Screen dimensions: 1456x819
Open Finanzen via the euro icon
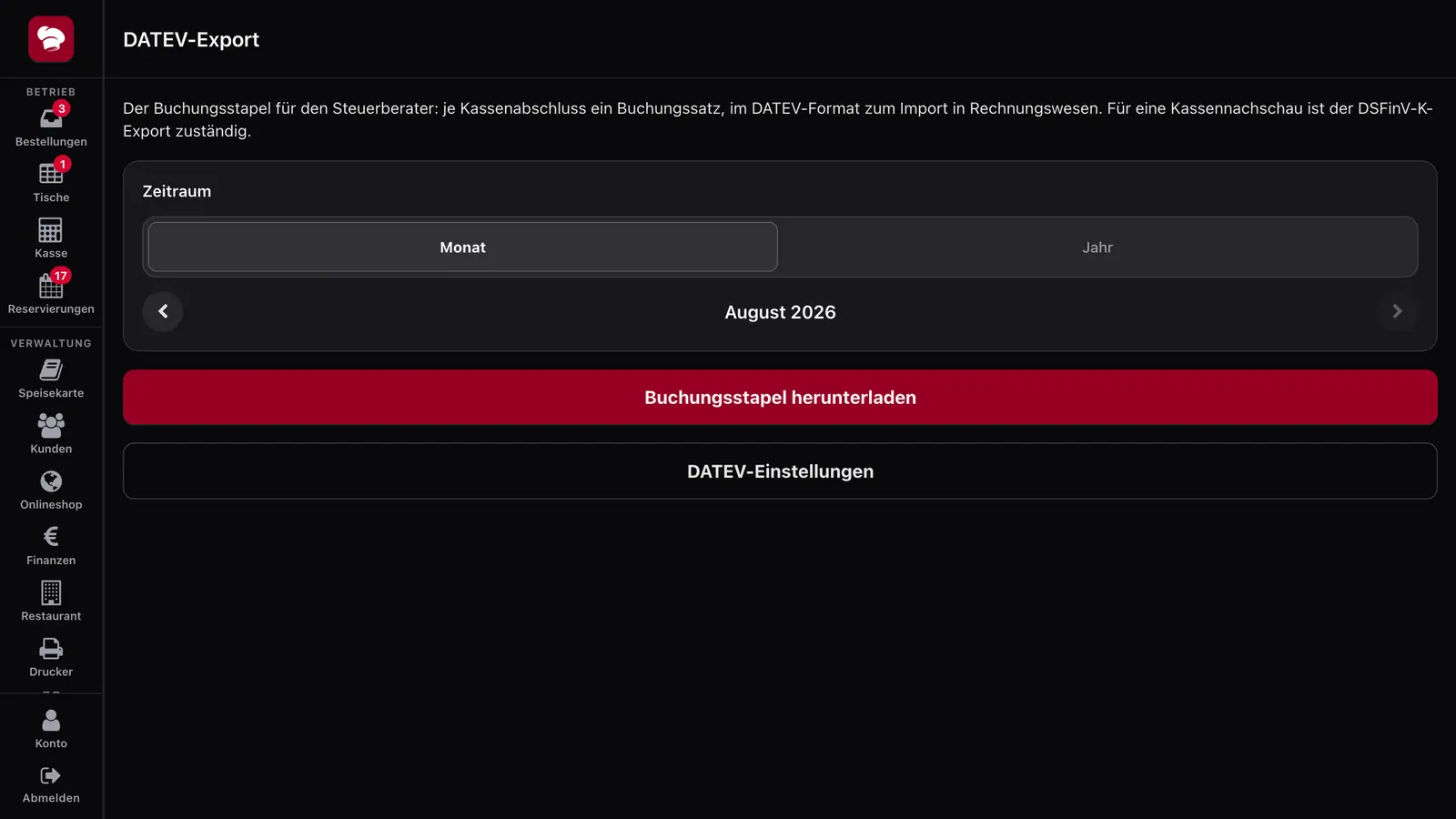[x=51, y=546]
